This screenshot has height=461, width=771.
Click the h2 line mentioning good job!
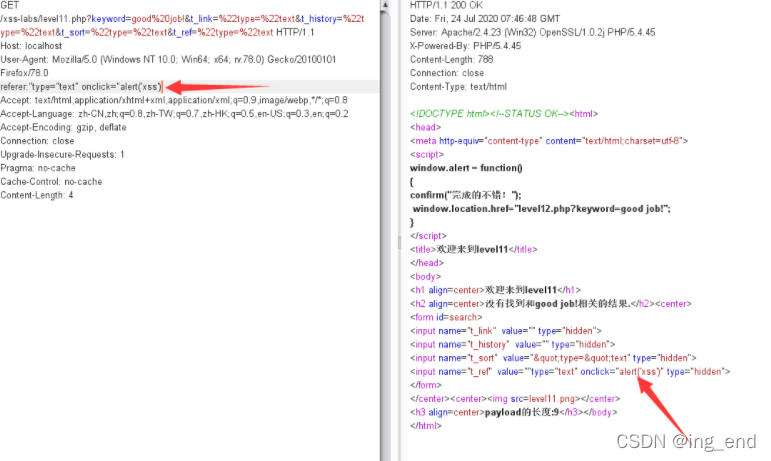pyautogui.click(x=551, y=304)
